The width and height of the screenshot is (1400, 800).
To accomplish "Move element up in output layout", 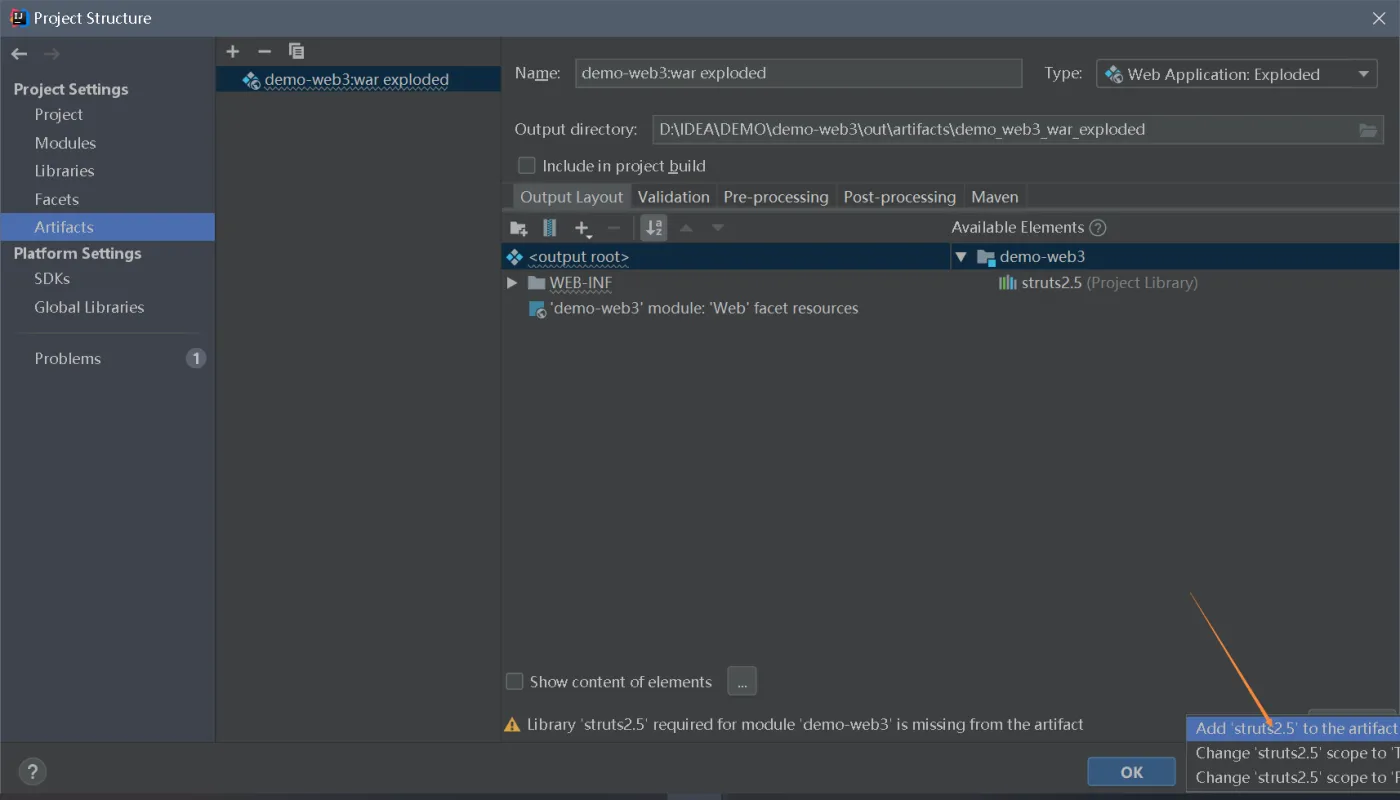I will pos(686,228).
